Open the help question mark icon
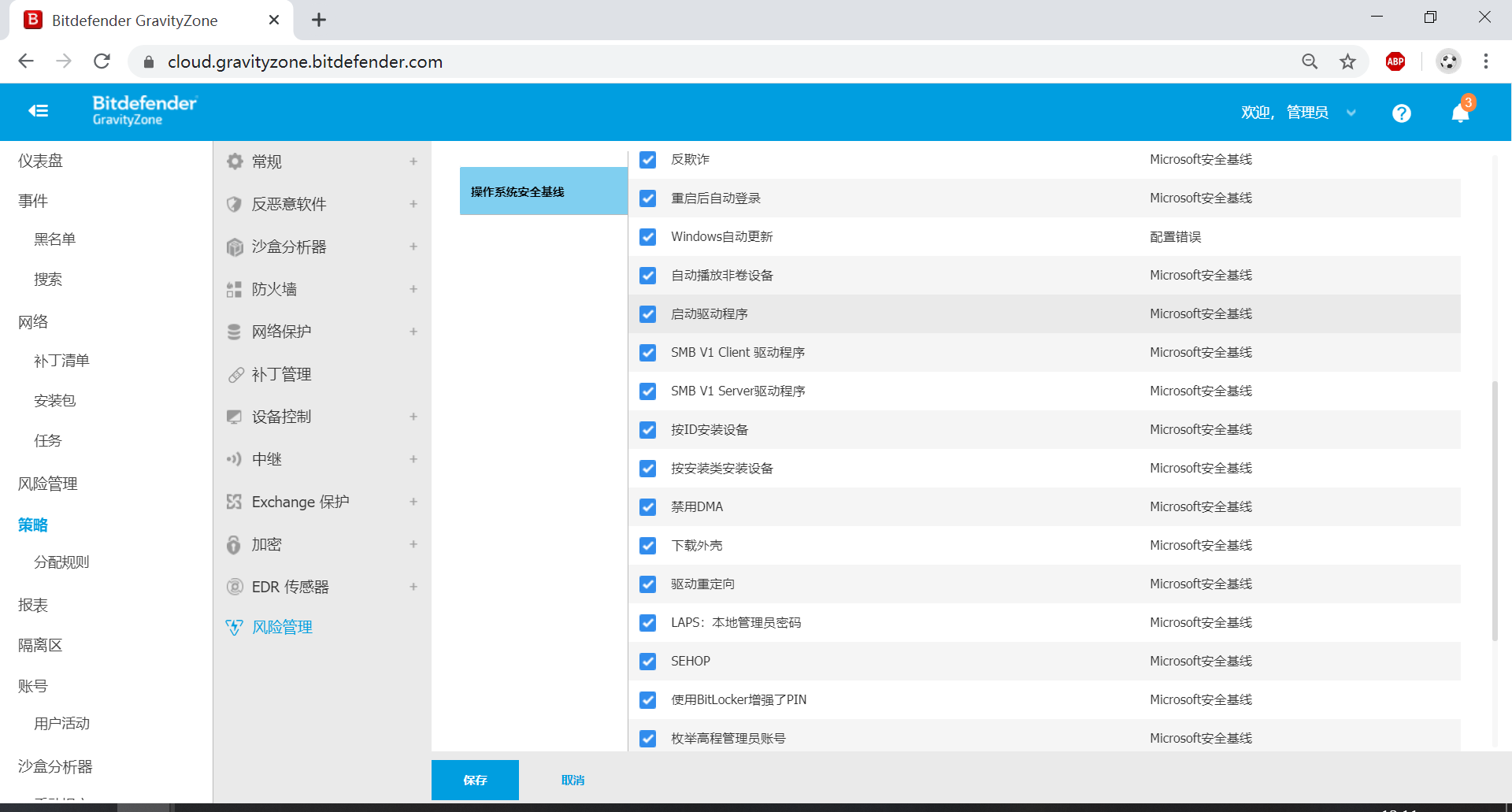Image resolution: width=1512 pixels, height=812 pixels. (1401, 113)
